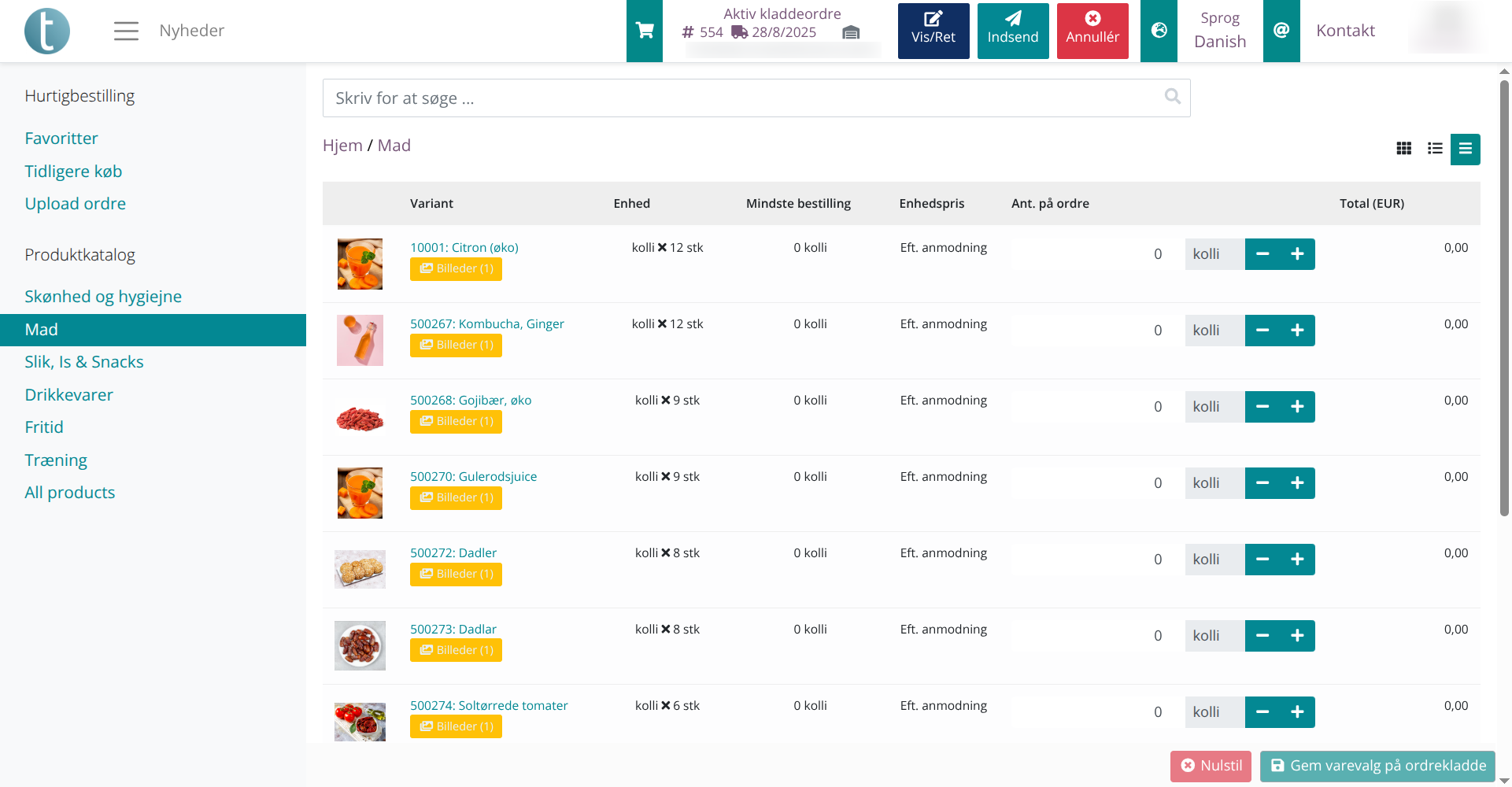Image resolution: width=1512 pixels, height=787 pixels.
Task: Select Slik, Is & Snacks category
Action: [84, 362]
